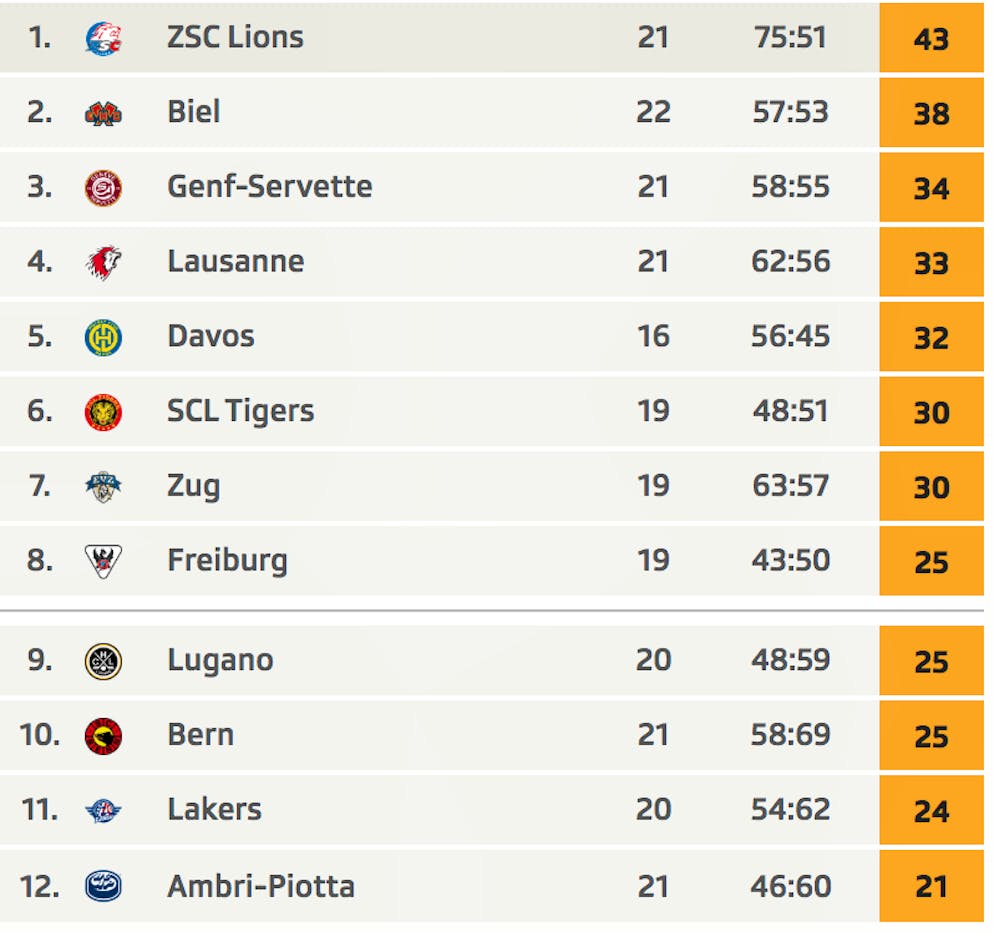Click the Ambri-Piotta team name
The width and height of the screenshot is (994, 932).
(x=261, y=886)
